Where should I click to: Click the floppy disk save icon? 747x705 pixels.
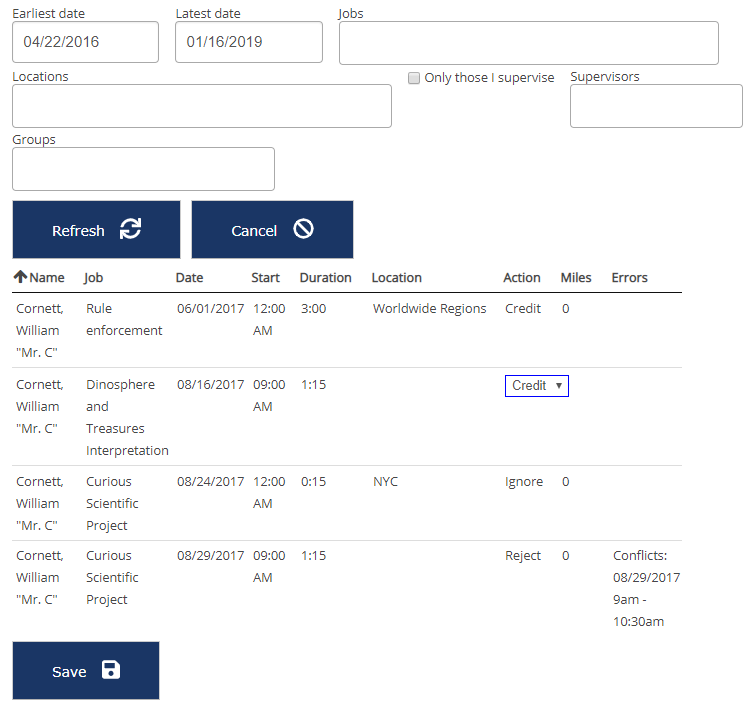tap(111, 670)
